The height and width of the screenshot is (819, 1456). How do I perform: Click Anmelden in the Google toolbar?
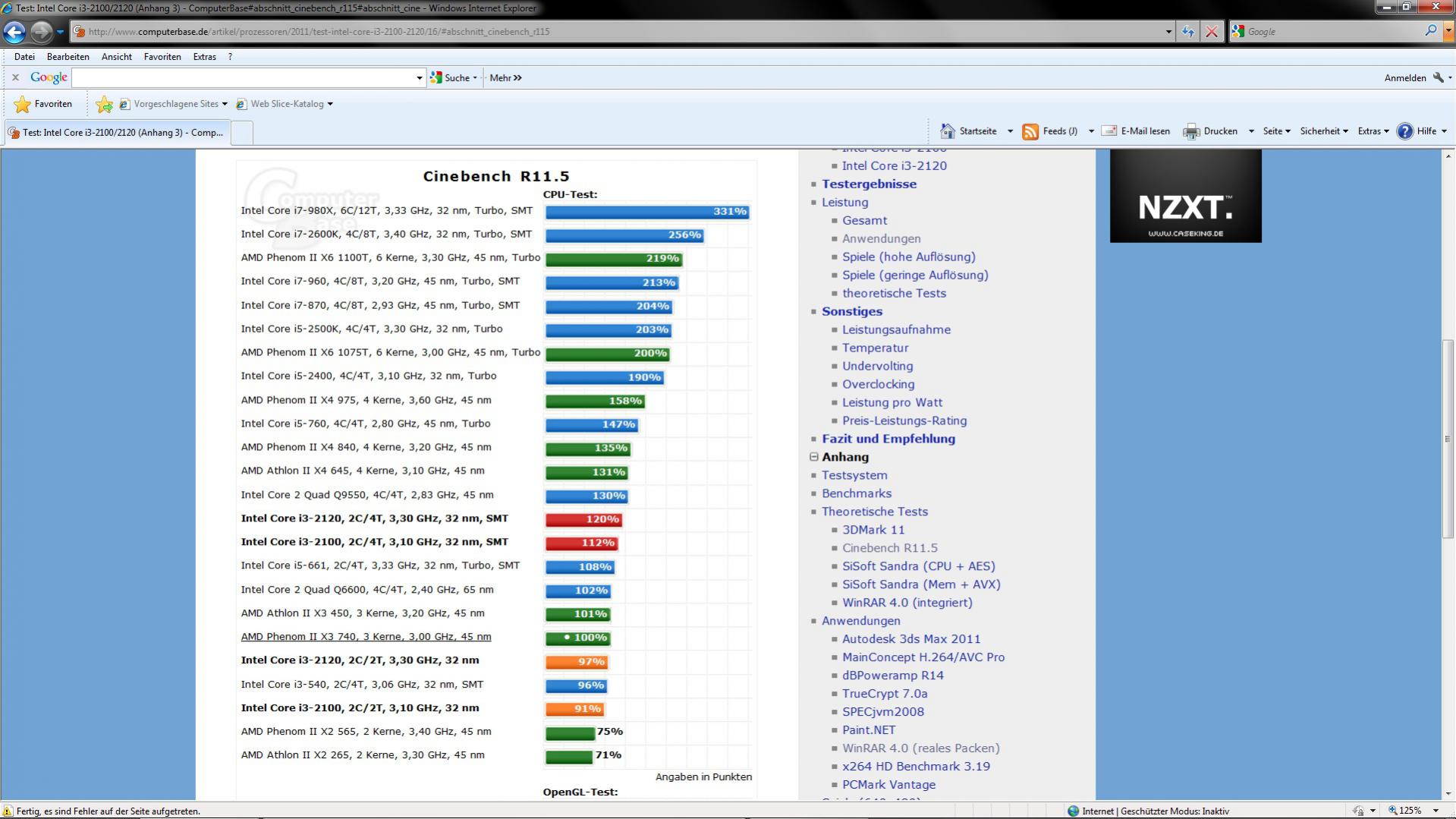tap(1404, 77)
